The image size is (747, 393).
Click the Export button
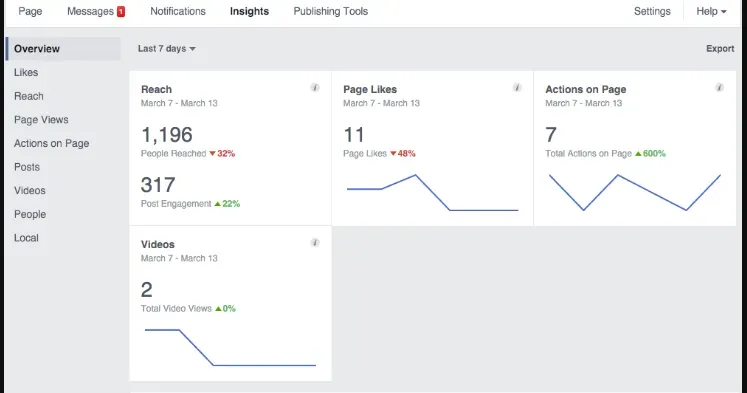point(720,49)
